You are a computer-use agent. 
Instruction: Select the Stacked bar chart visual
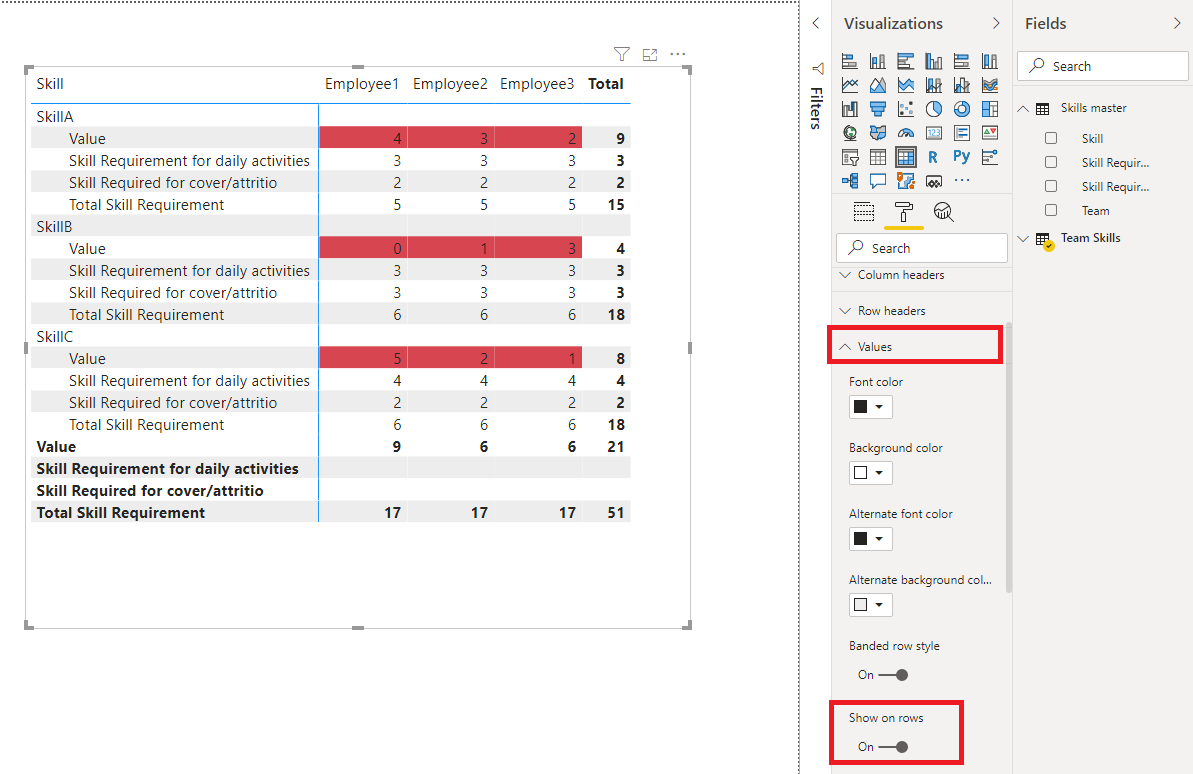click(850, 61)
